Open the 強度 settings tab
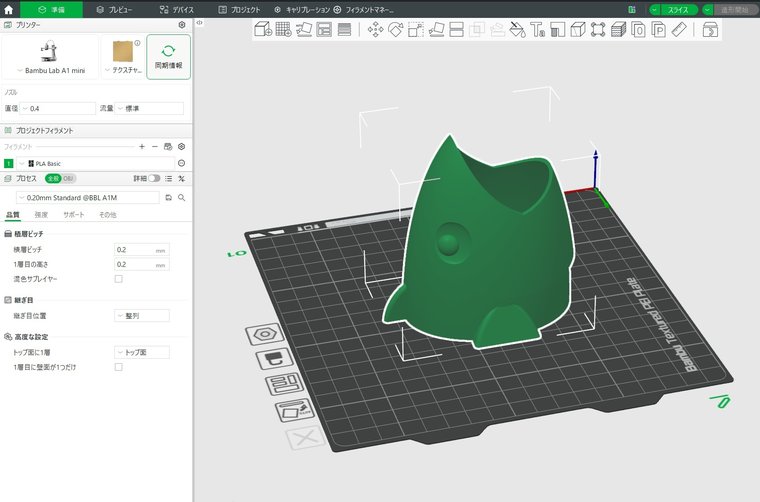 coord(41,215)
